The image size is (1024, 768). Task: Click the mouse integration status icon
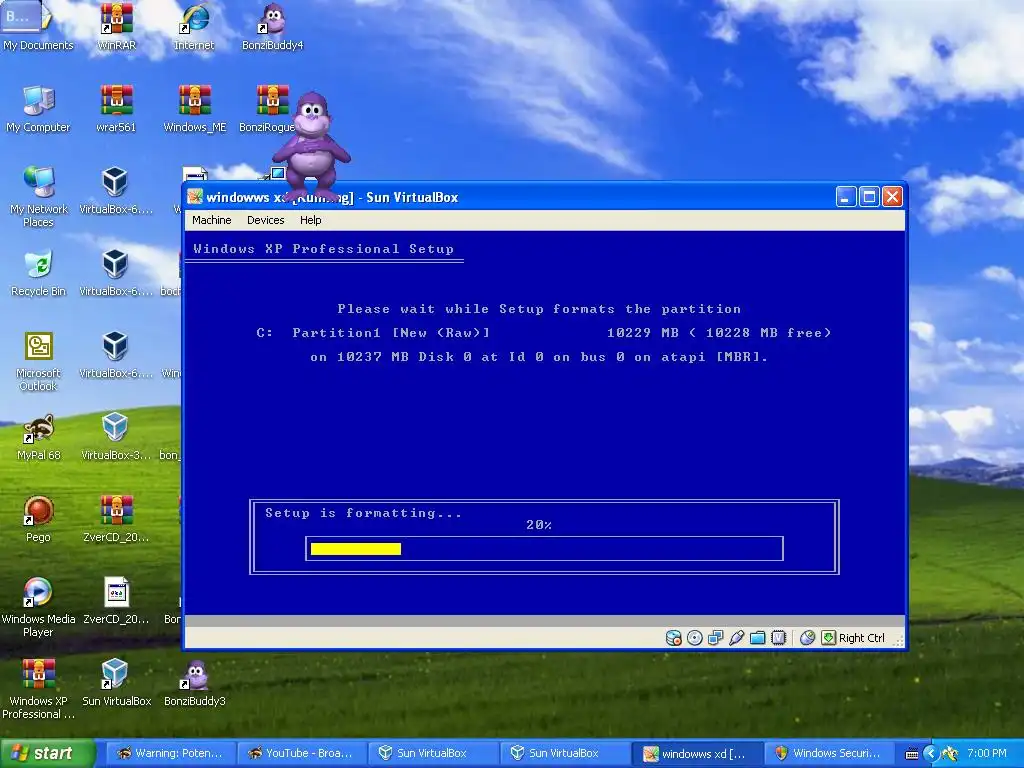coord(807,637)
